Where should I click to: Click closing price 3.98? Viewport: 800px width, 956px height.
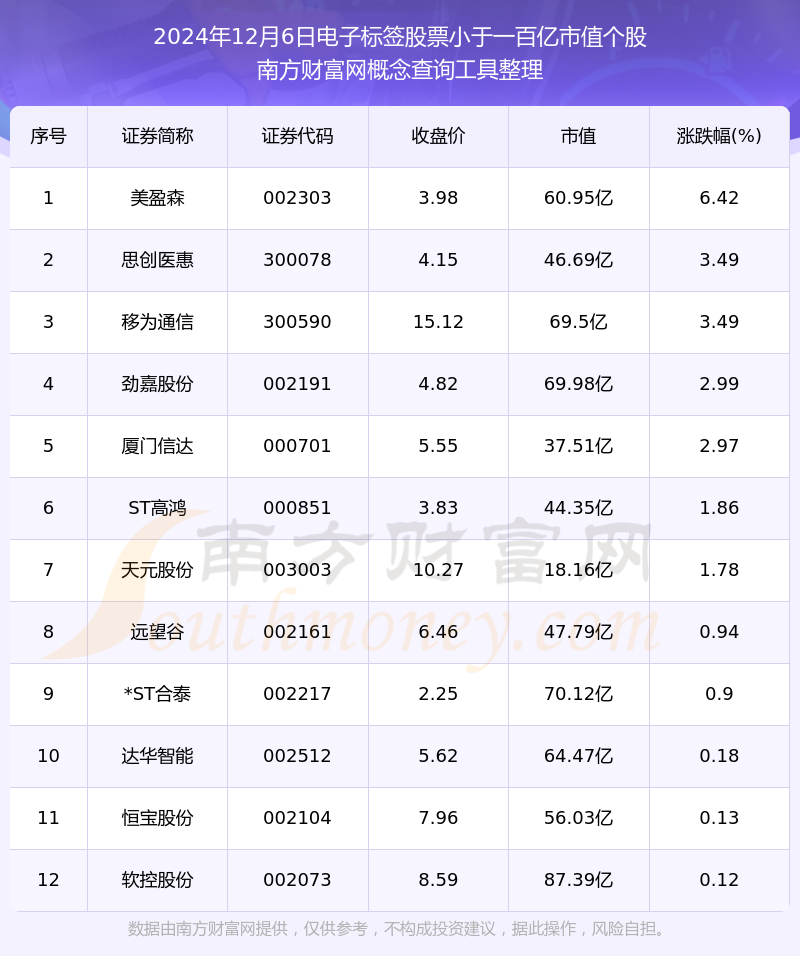pyautogui.click(x=438, y=198)
